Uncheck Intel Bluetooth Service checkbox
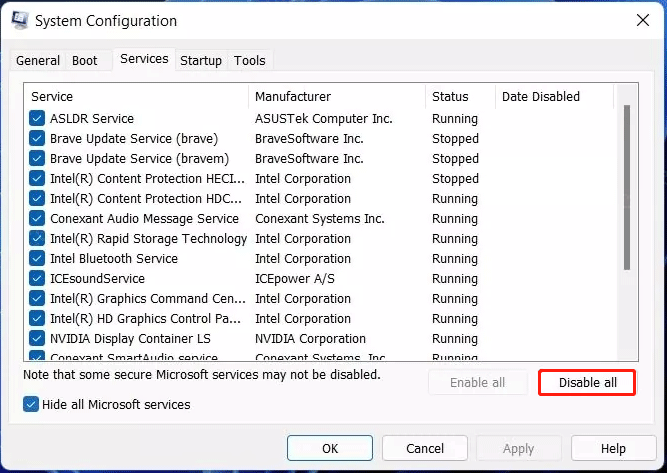 click(37, 258)
